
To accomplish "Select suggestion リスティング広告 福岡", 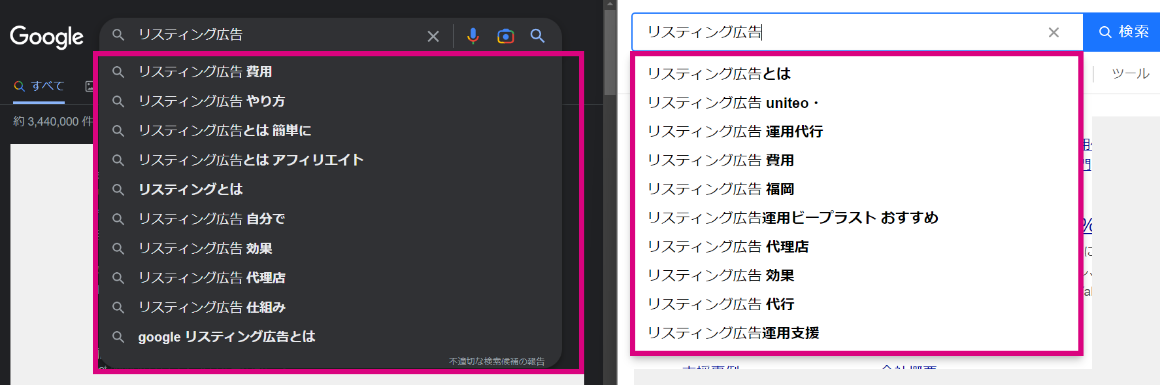I will click(x=857, y=189).
